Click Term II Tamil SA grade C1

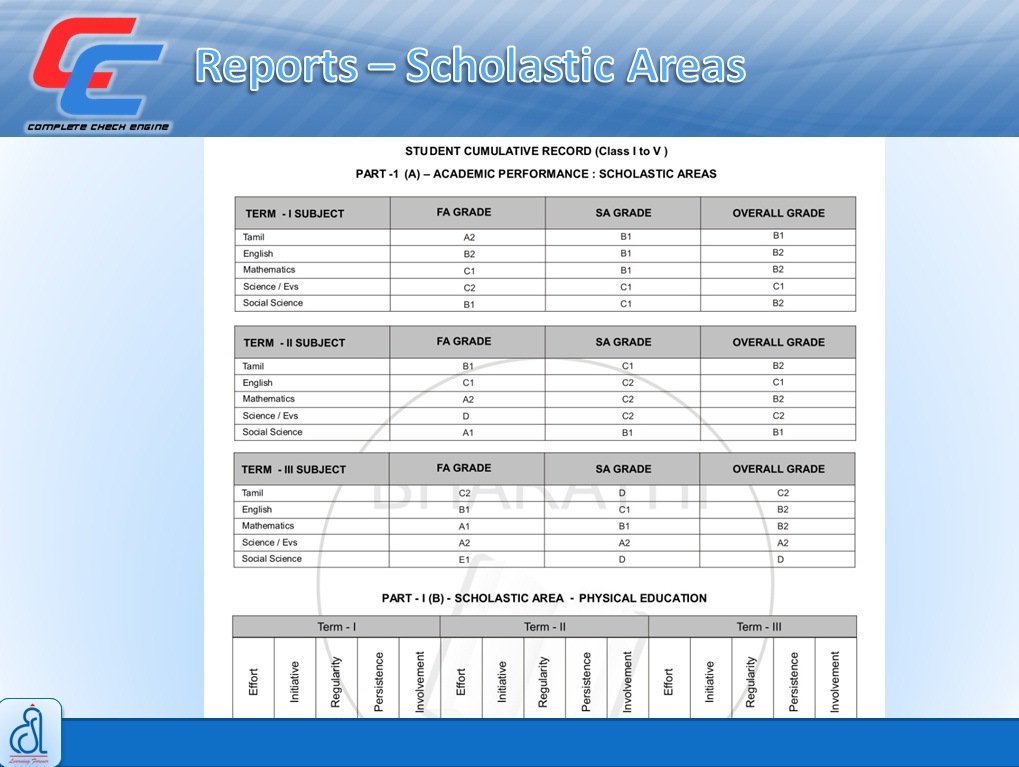point(627,366)
